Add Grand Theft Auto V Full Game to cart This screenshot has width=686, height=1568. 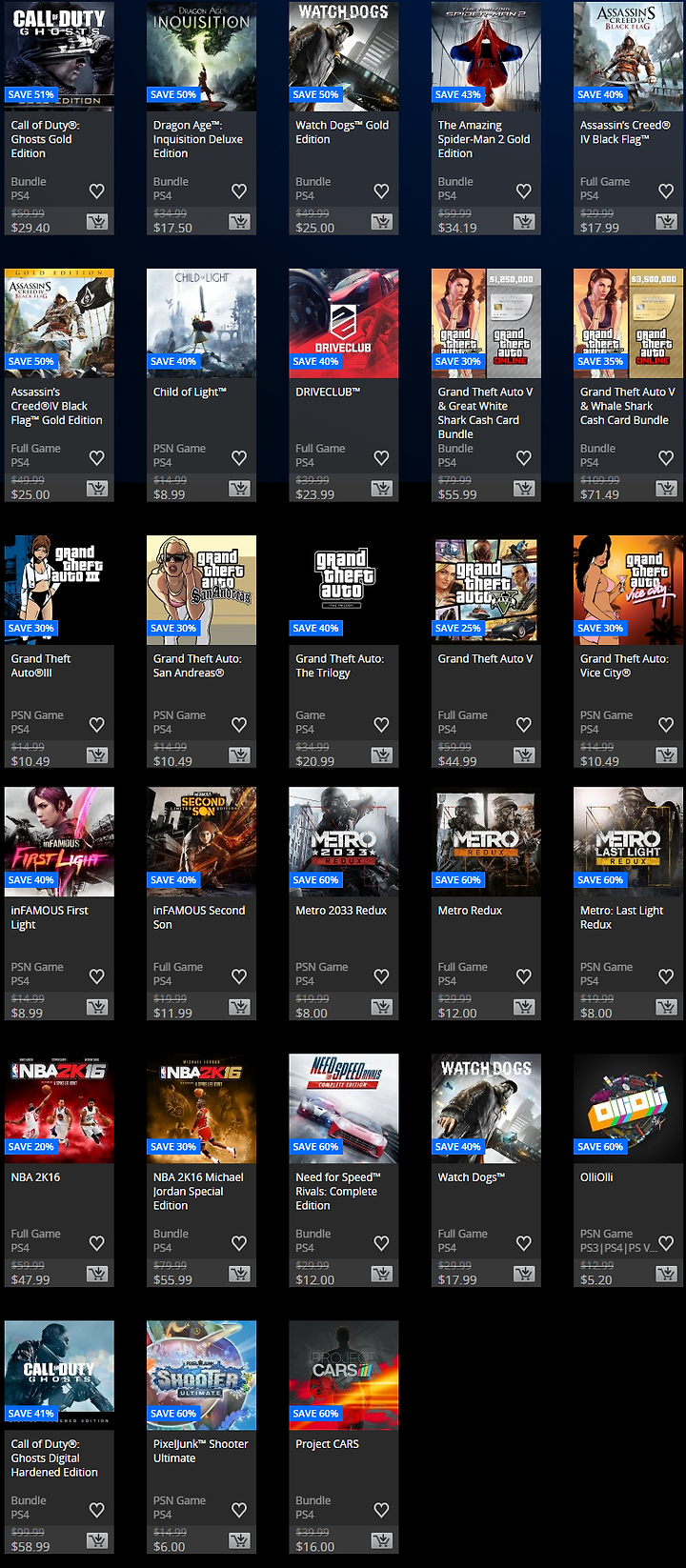525,755
